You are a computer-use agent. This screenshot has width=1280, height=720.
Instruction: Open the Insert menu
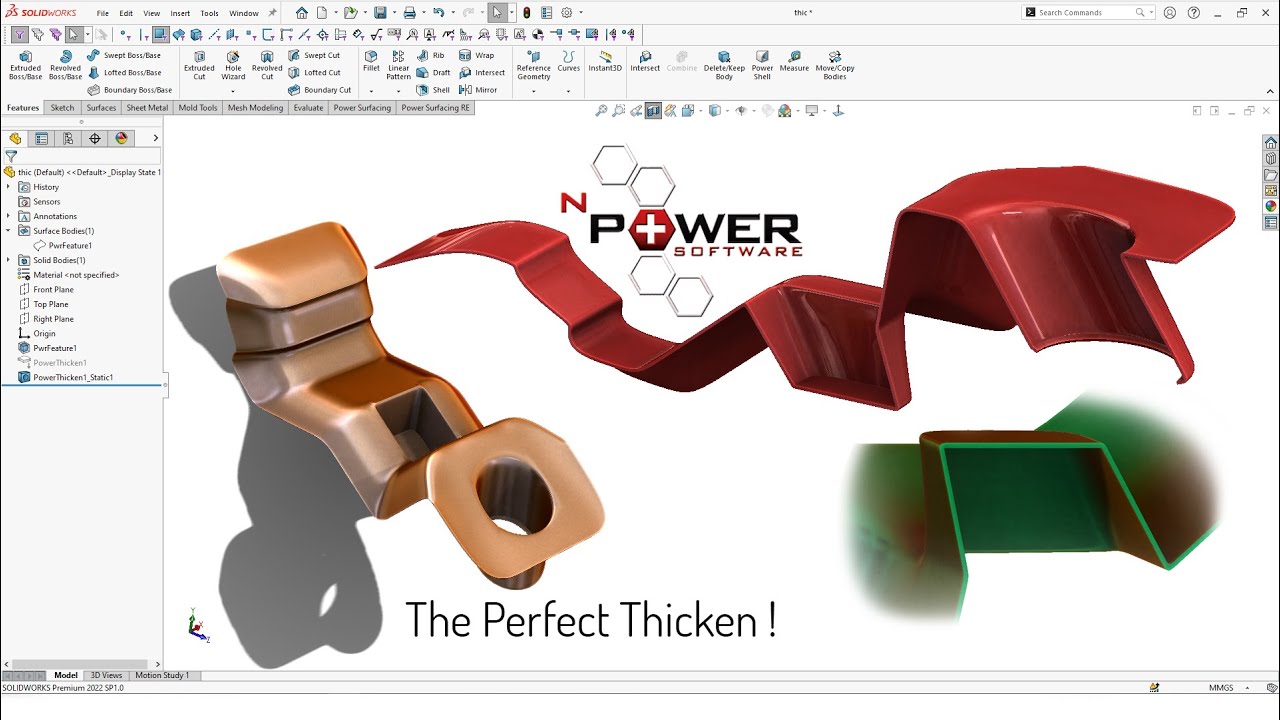pos(180,13)
